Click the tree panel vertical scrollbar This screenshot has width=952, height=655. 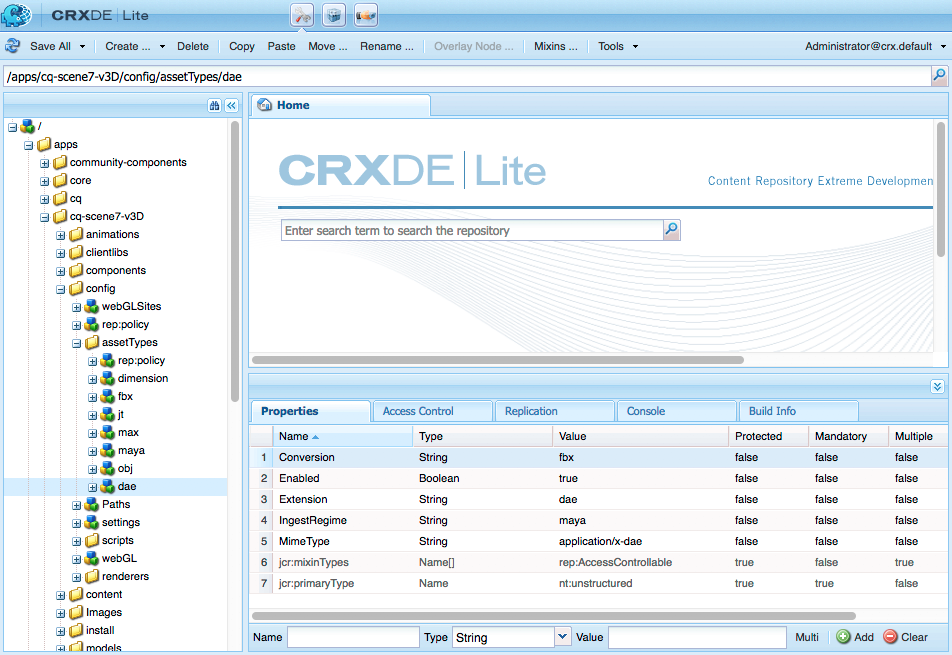point(235,261)
